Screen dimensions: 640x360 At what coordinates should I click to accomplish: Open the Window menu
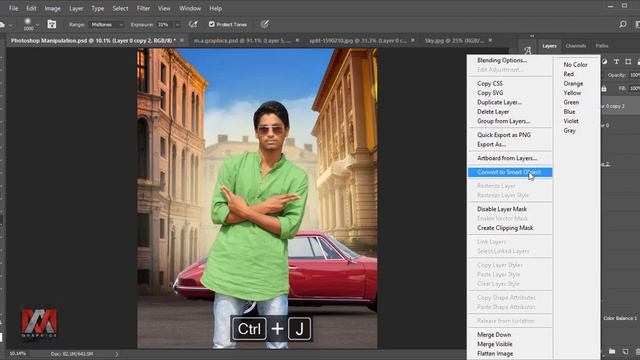(x=190, y=8)
